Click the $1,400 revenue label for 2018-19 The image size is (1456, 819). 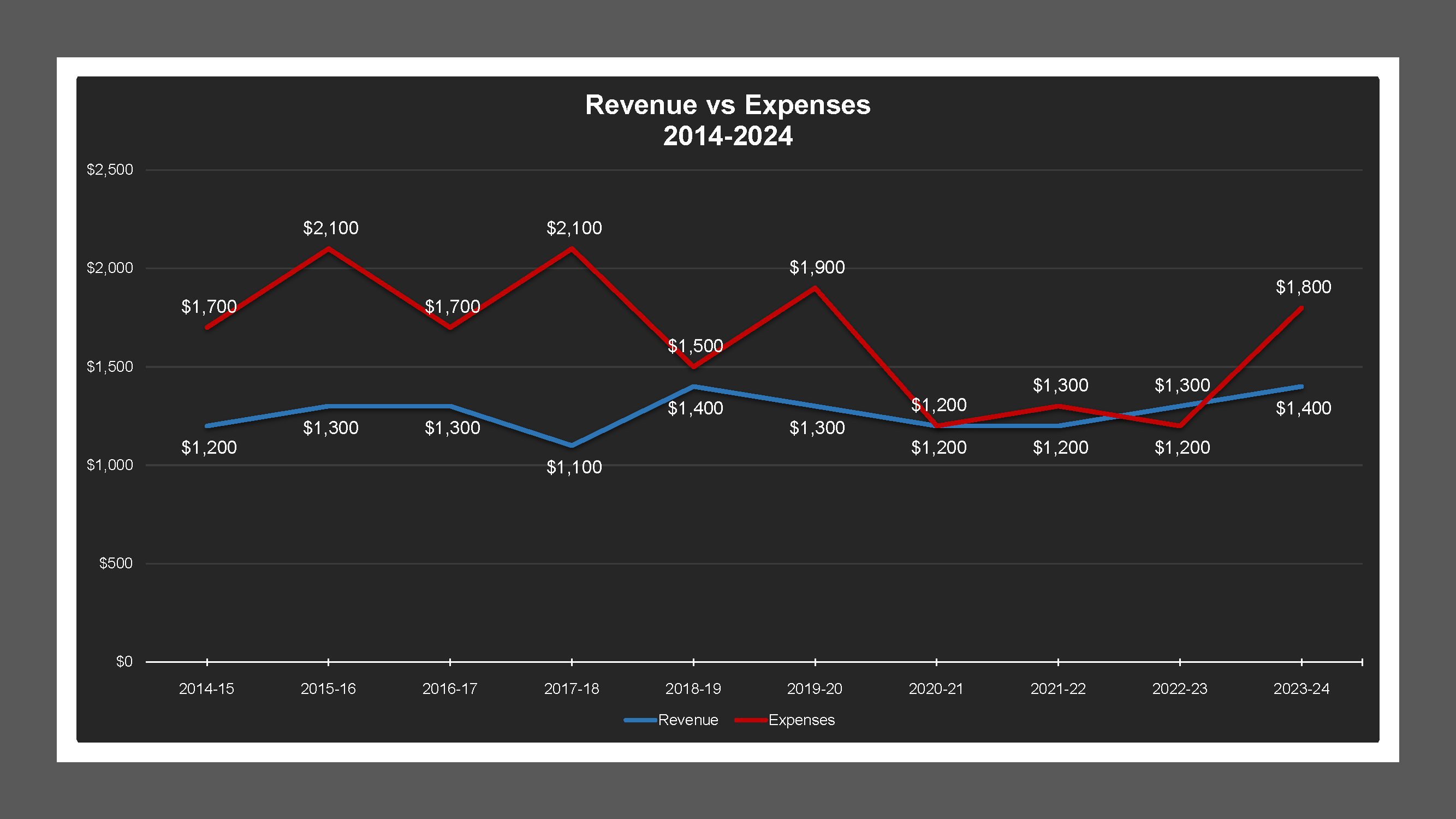696,408
